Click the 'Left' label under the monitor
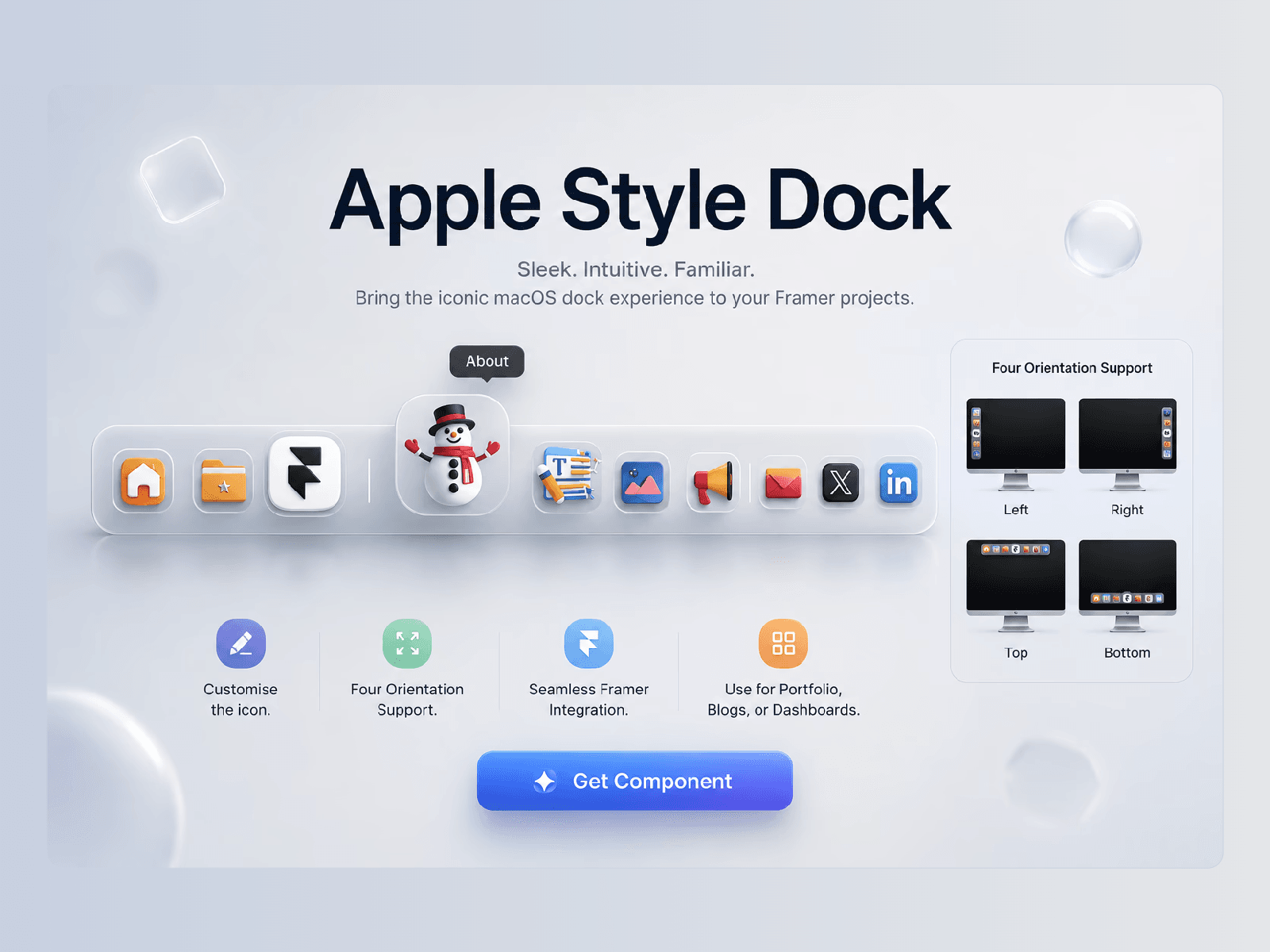 click(x=1016, y=510)
